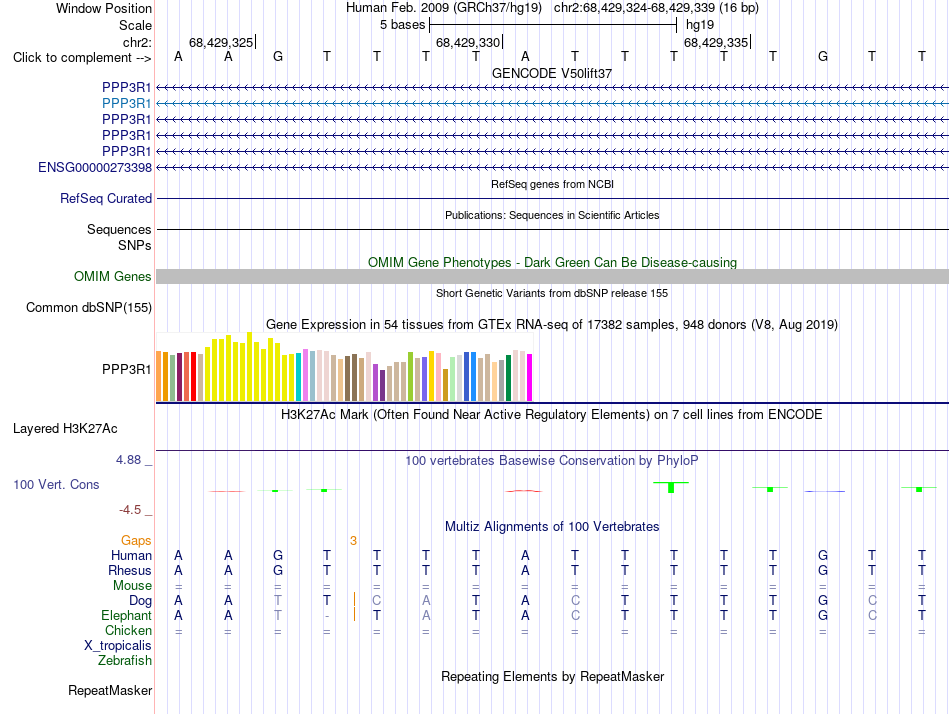Click 'Basewise Conservation by PhyloP' title
The height and width of the screenshot is (714, 950).
click(x=552, y=461)
